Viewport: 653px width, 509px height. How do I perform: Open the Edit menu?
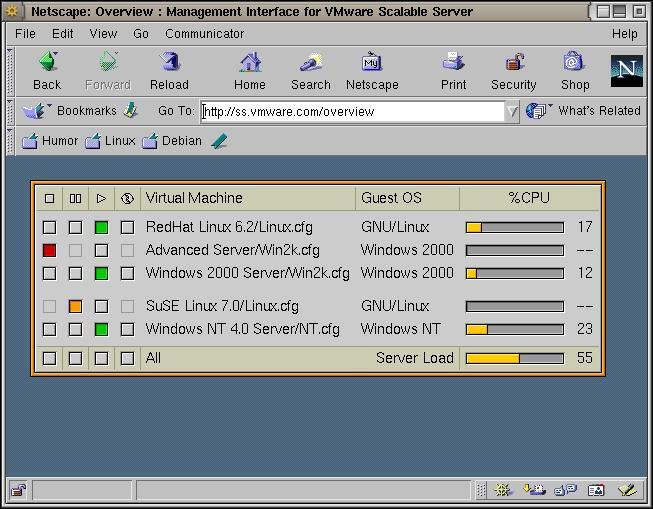click(62, 33)
